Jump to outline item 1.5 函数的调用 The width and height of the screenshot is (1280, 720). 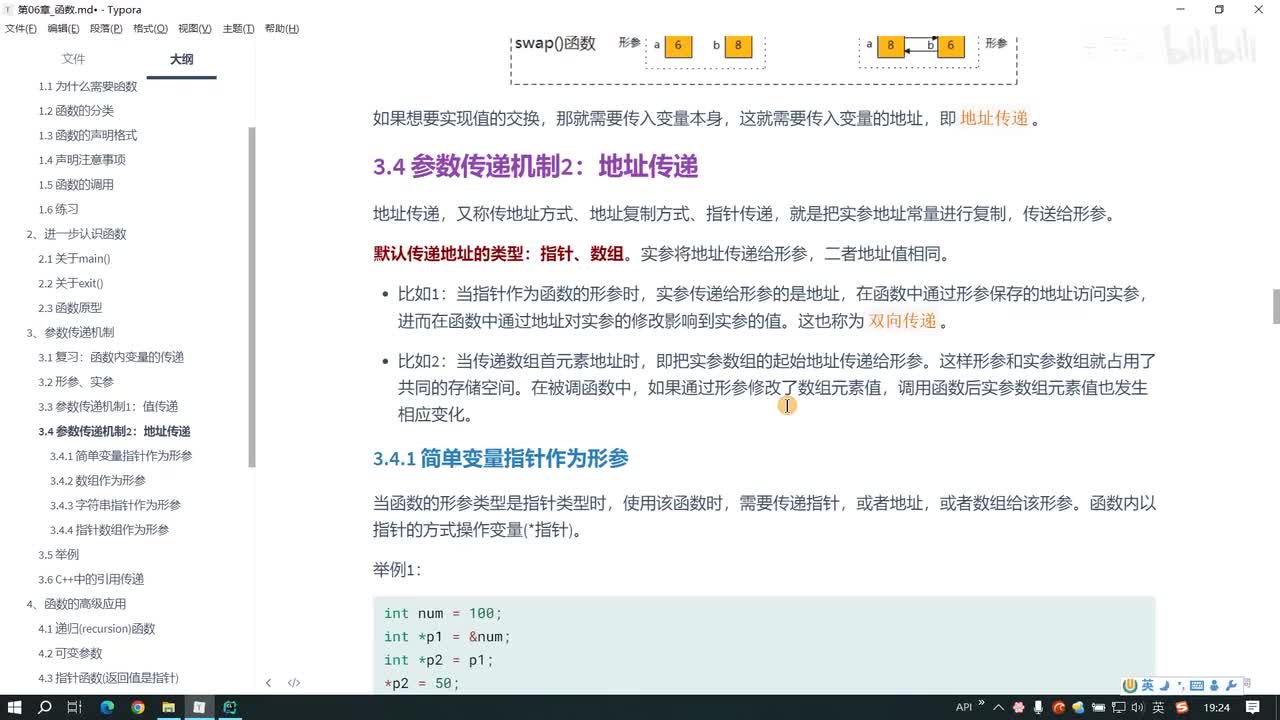pos(76,185)
